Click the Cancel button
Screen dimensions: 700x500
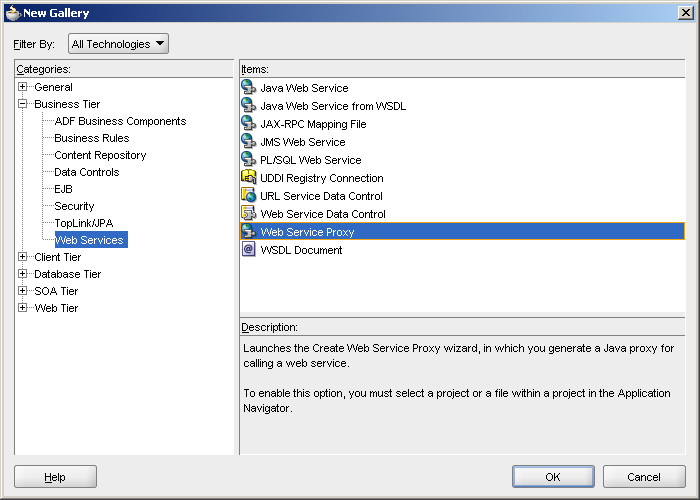644,477
